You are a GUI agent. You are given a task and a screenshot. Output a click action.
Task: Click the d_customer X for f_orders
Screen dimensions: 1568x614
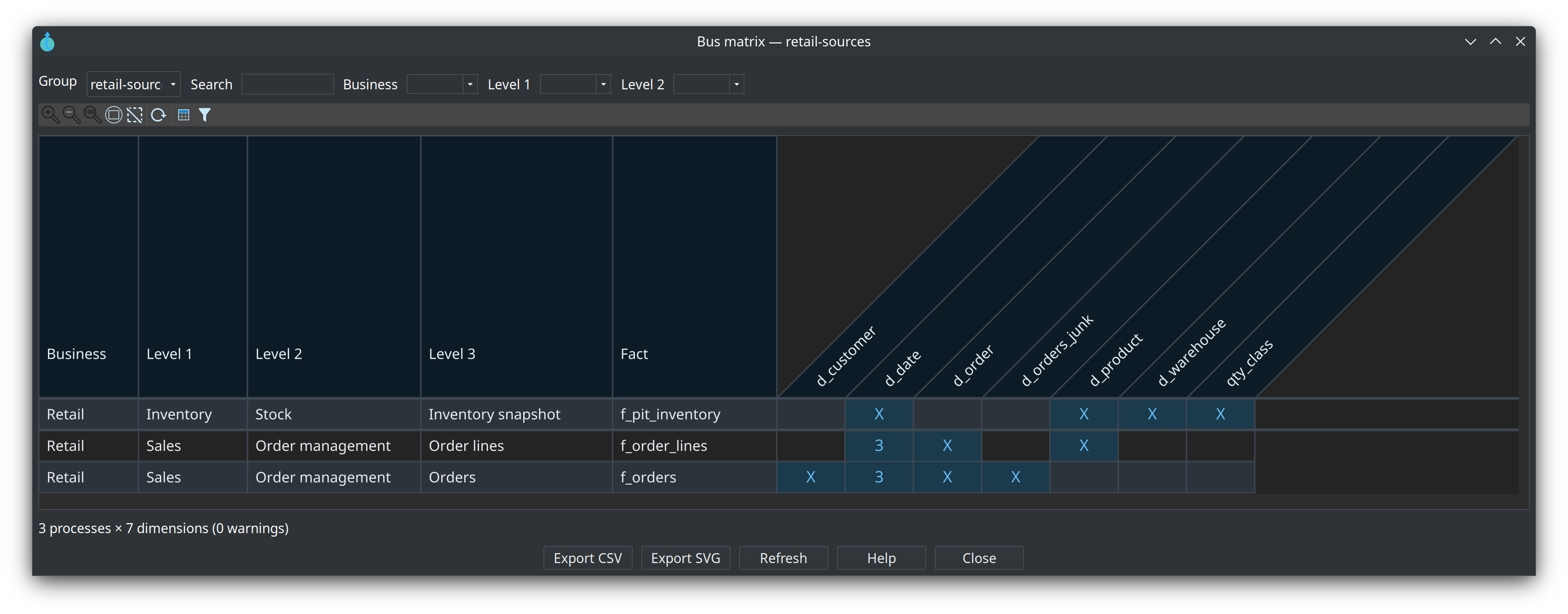tap(811, 477)
